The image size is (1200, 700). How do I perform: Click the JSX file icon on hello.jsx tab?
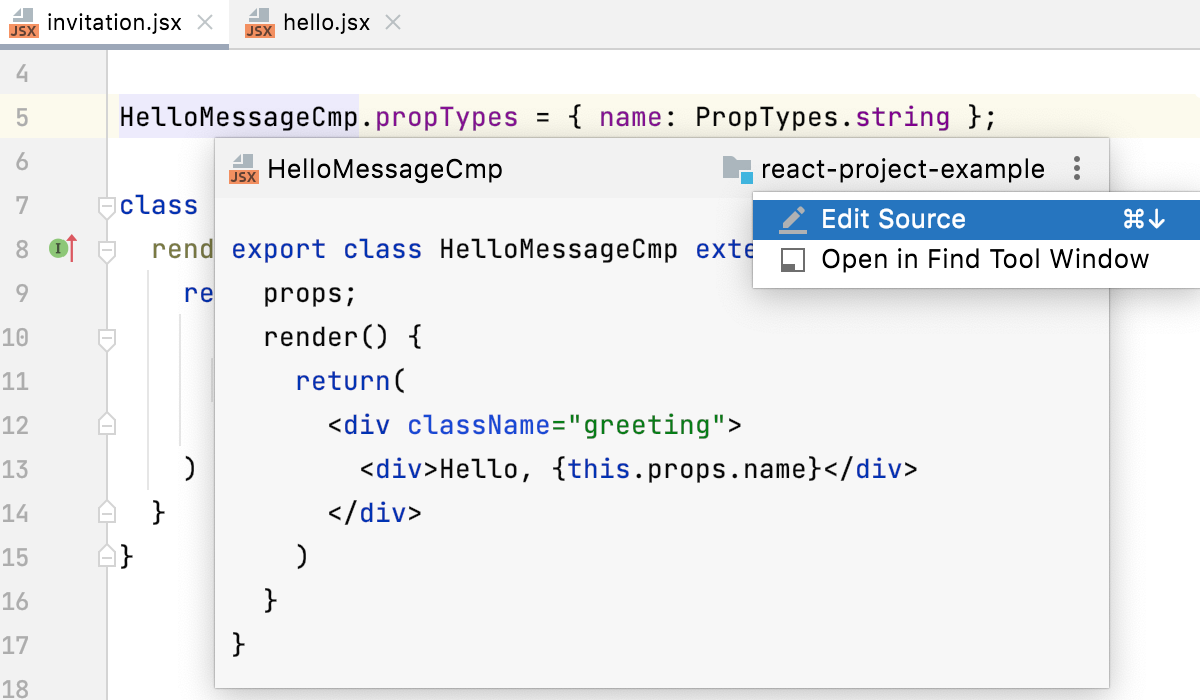[x=259, y=22]
